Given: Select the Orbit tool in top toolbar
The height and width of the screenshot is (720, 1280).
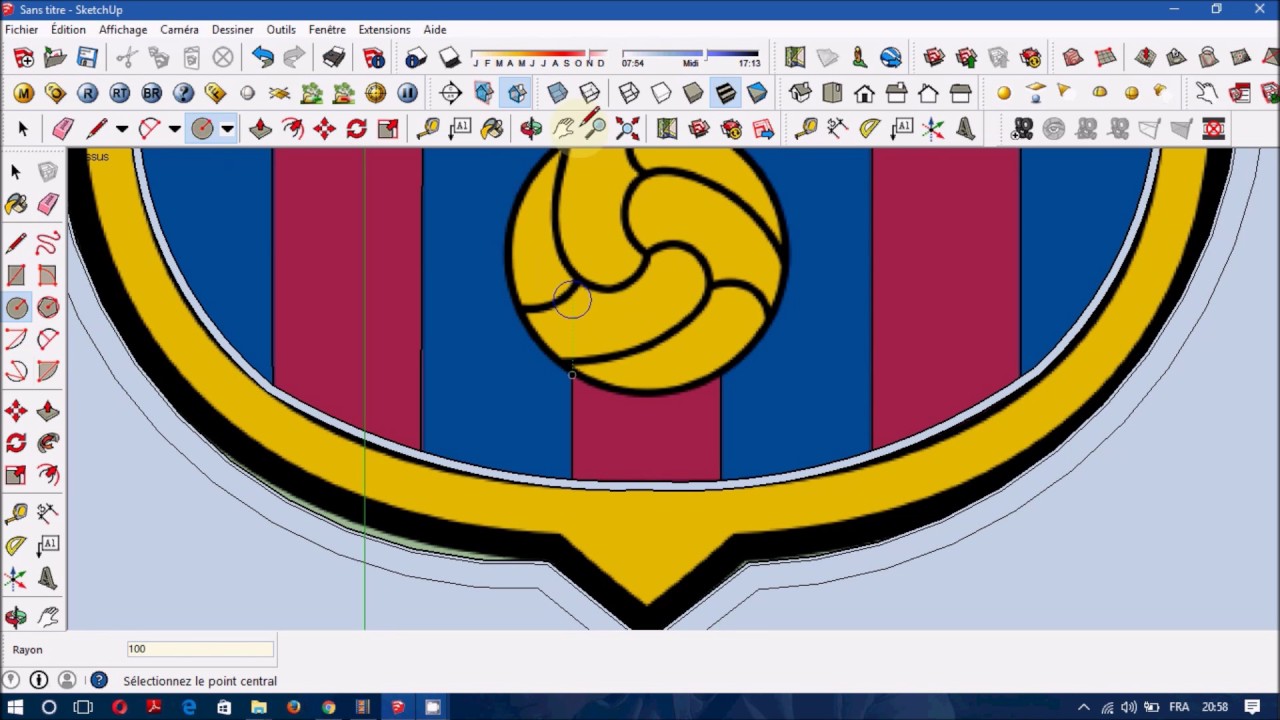Looking at the screenshot, I should tap(531, 128).
